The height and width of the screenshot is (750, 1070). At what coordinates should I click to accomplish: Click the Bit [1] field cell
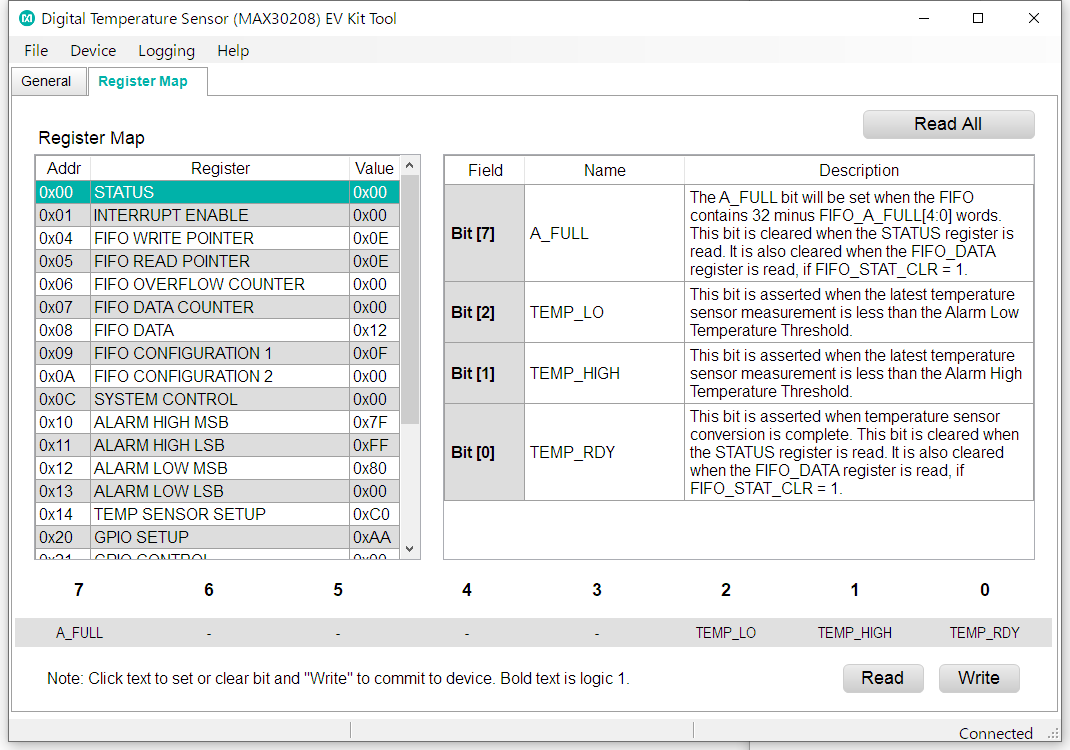[x=485, y=373]
